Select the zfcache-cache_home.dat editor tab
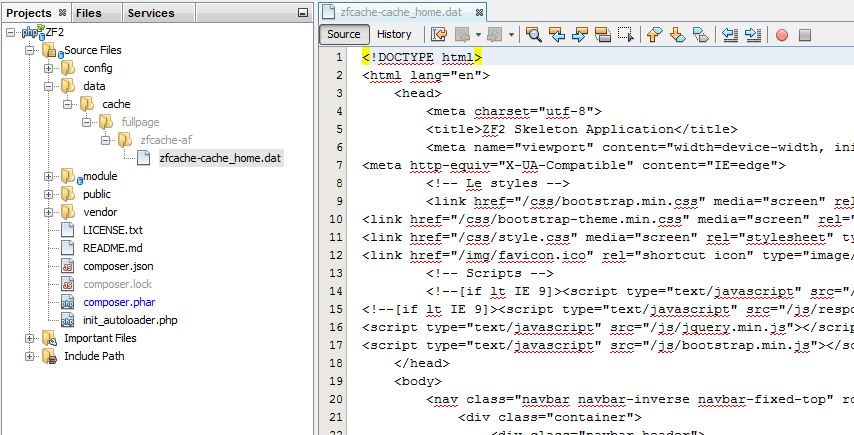 click(x=401, y=12)
